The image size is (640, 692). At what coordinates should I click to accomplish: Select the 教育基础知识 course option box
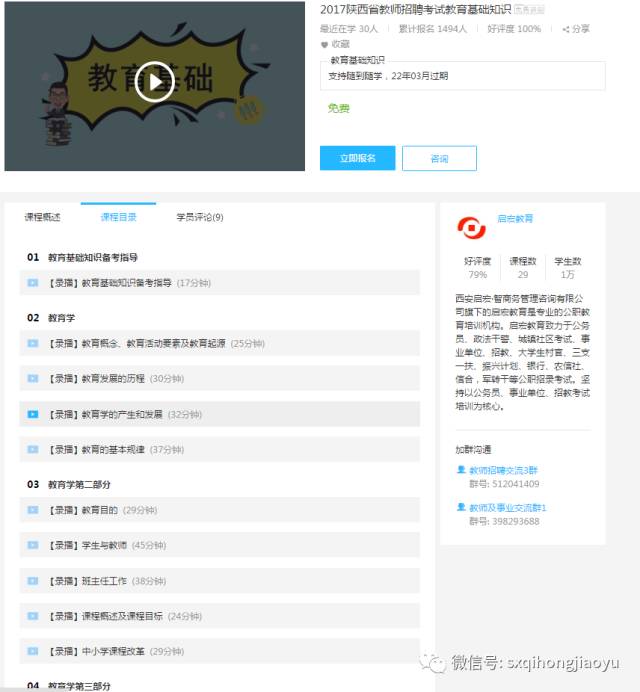[463, 76]
